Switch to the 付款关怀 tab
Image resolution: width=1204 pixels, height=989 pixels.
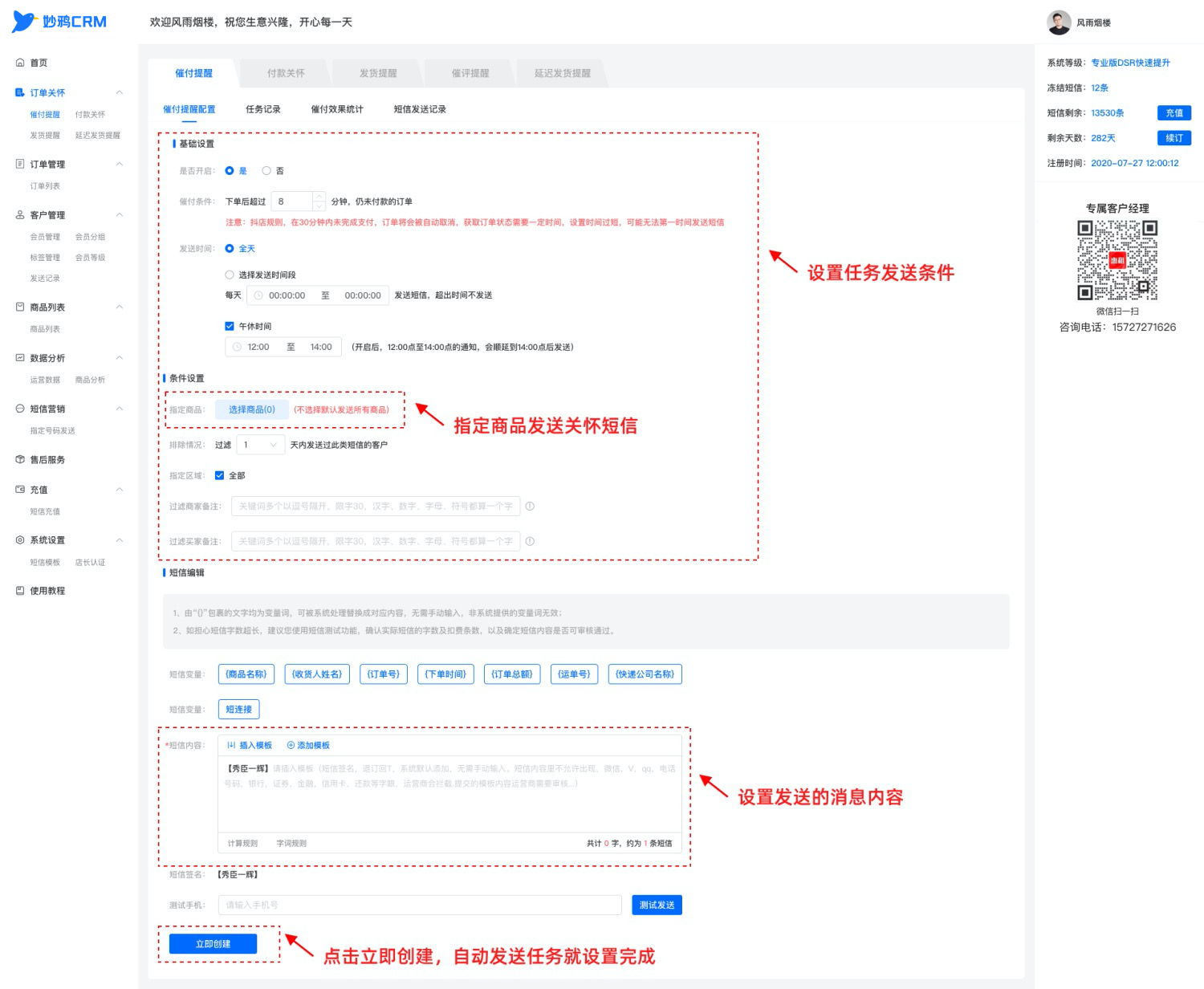click(286, 73)
